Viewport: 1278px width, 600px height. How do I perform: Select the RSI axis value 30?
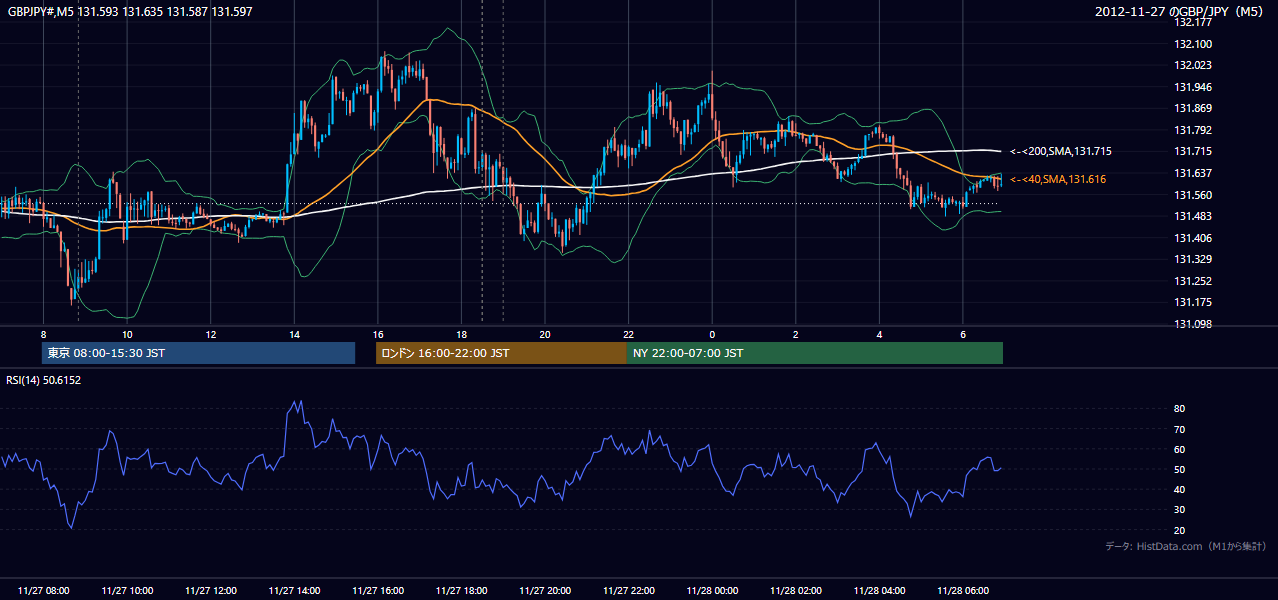point(1180,510)
